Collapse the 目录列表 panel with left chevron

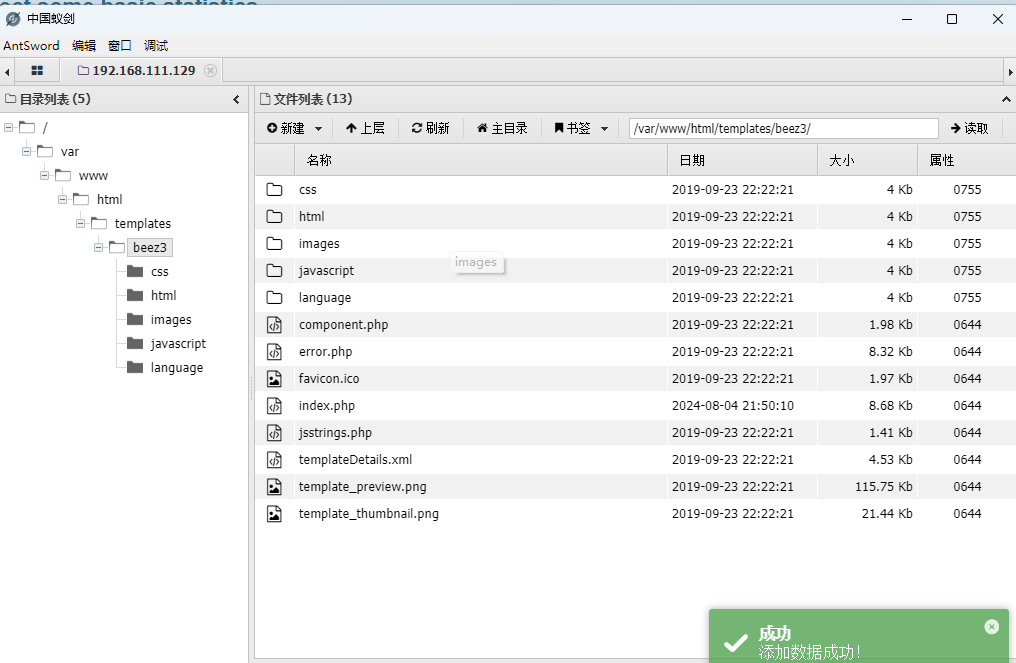[x=236, y=99]
